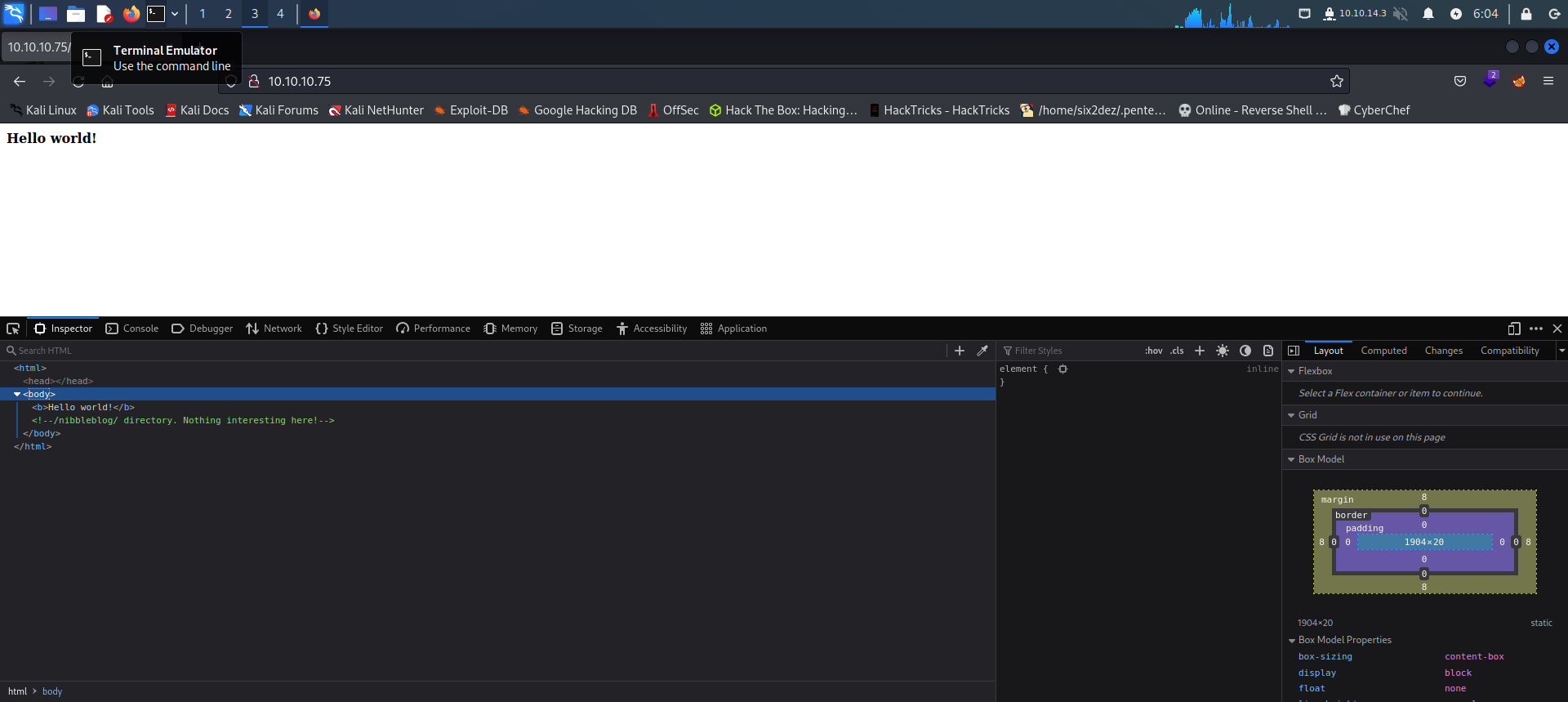Screen dimensions: 1568x702
Task: Click the Search HTML field
Action: coord(474,351)
